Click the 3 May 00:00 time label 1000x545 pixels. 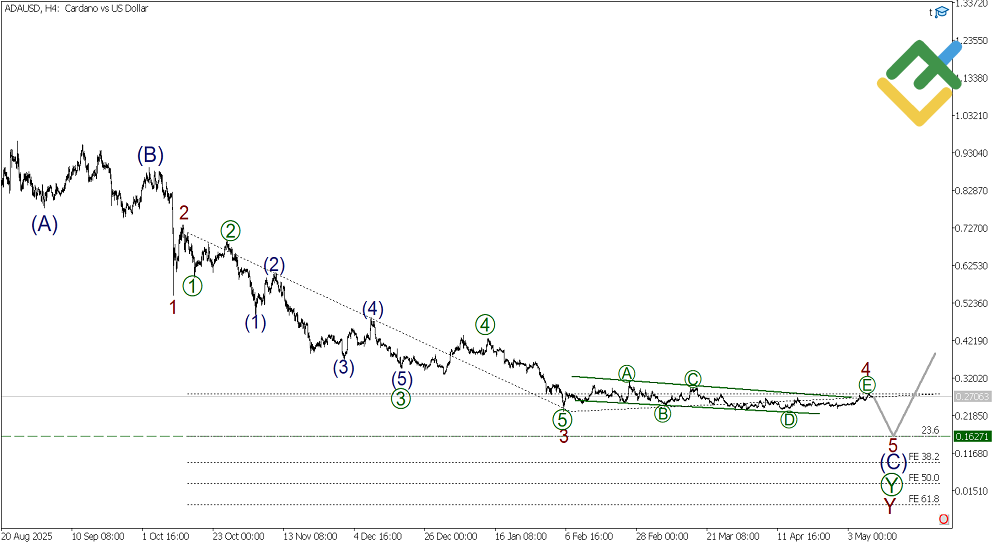point(872,536)
